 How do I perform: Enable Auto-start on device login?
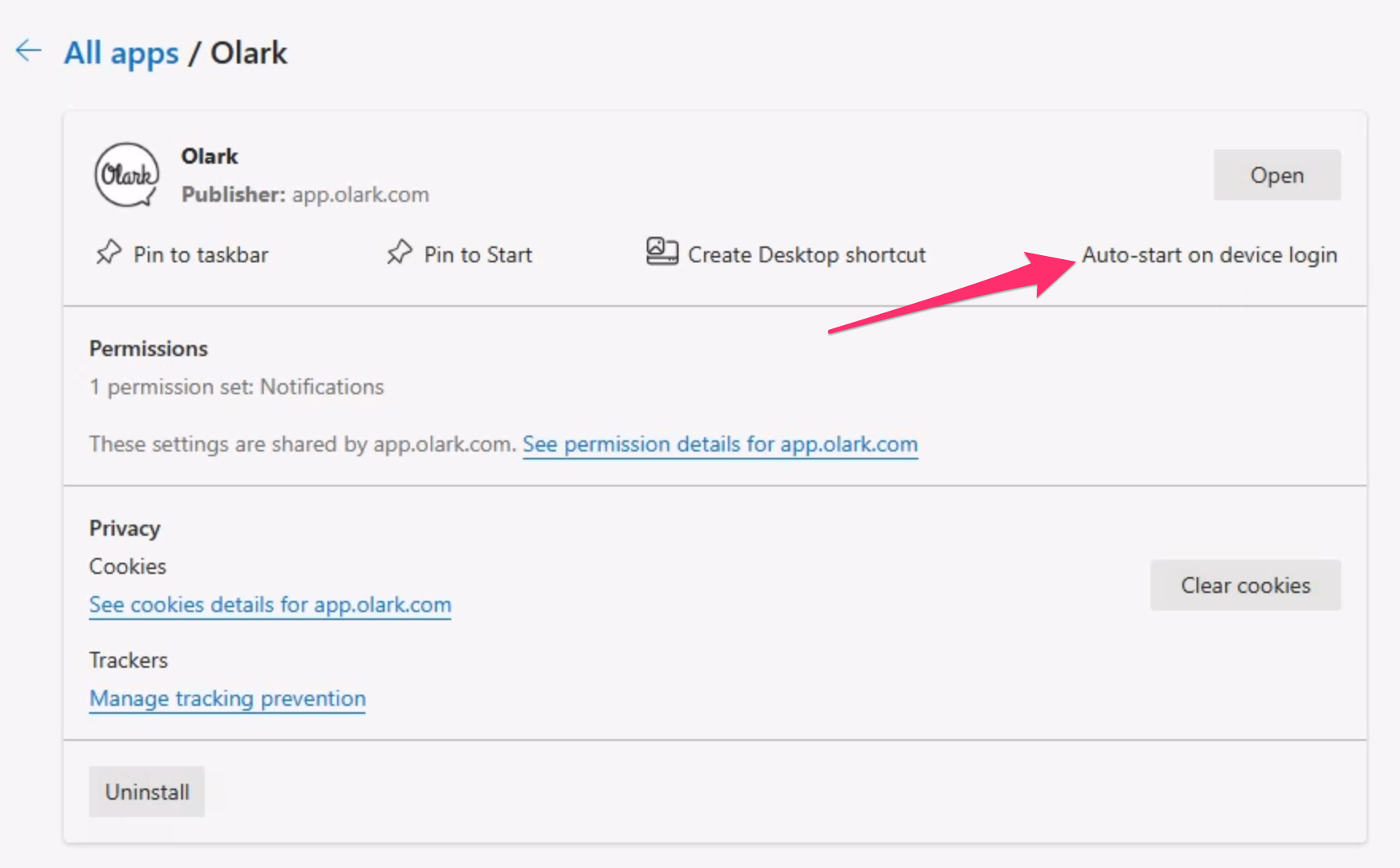[x=1209, y=255]
